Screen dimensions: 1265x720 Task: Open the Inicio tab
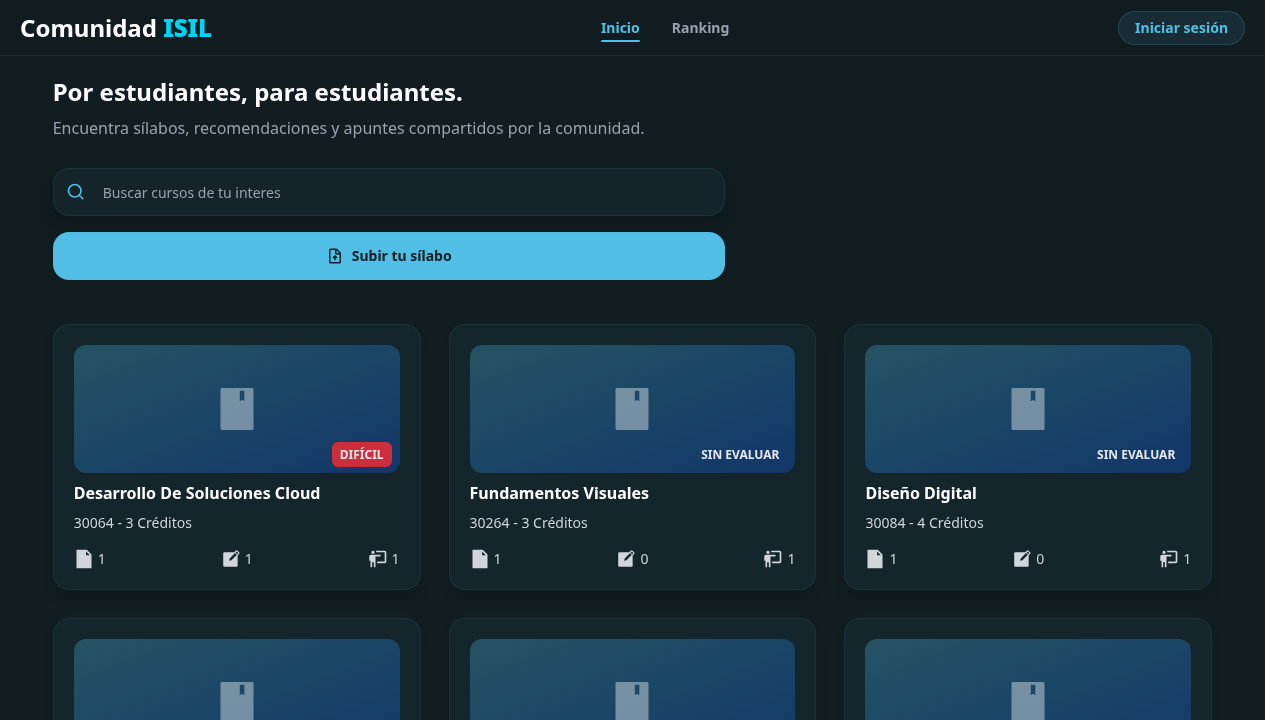click(620, 28)
